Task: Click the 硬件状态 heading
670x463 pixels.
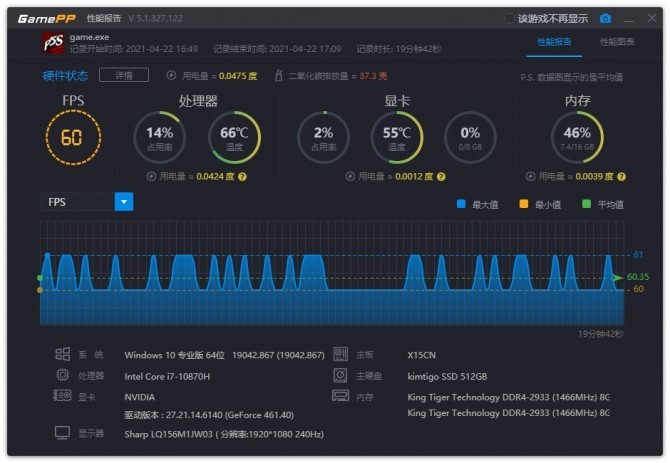Action: (65, 76)
